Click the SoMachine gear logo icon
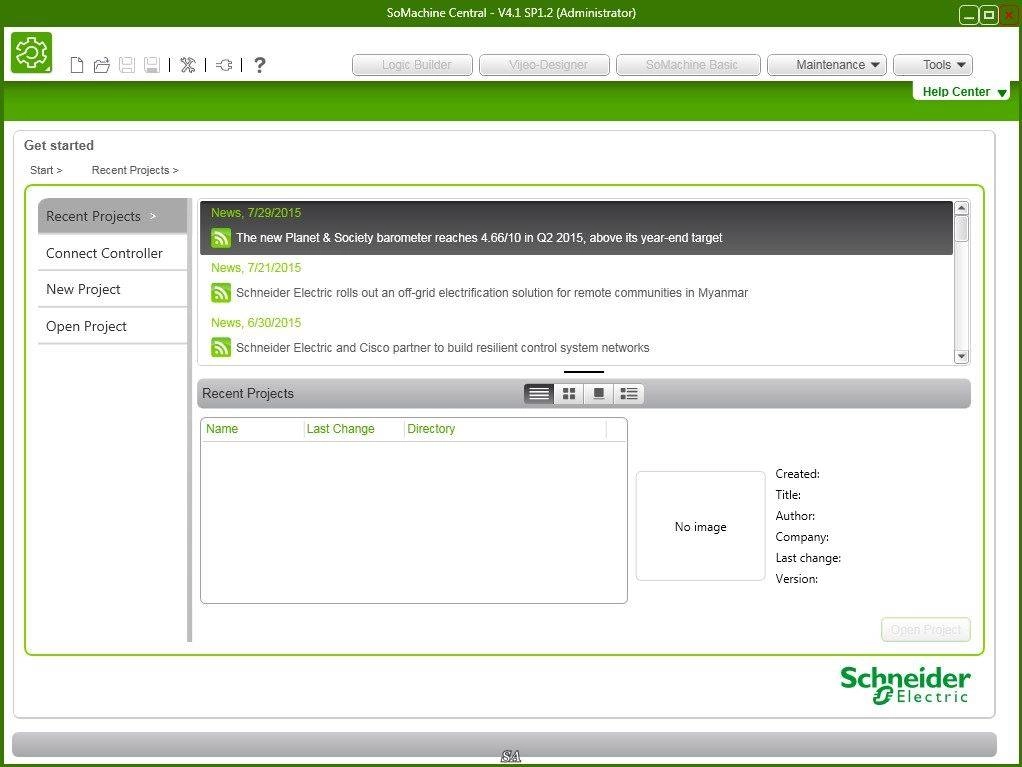The width and height of the screenshot is (1022, 767). click(x=31, y=53)
